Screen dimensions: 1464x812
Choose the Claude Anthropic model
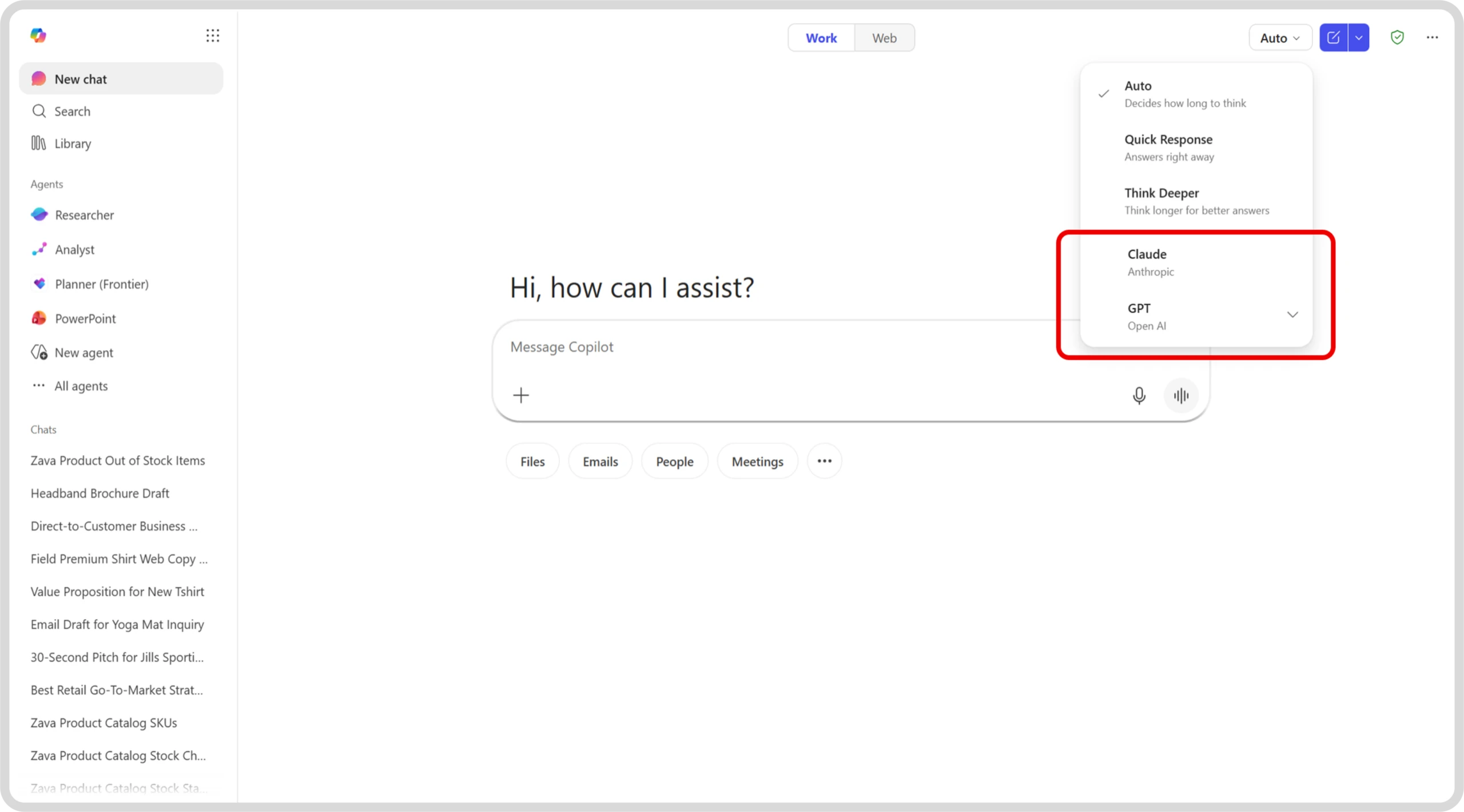click(x=1196, y=262)
